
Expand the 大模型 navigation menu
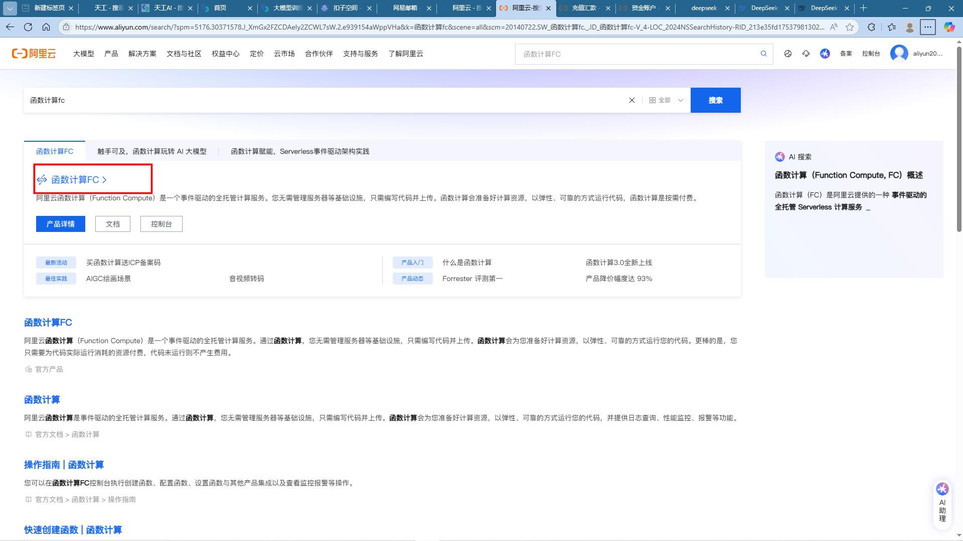point(84,53)
